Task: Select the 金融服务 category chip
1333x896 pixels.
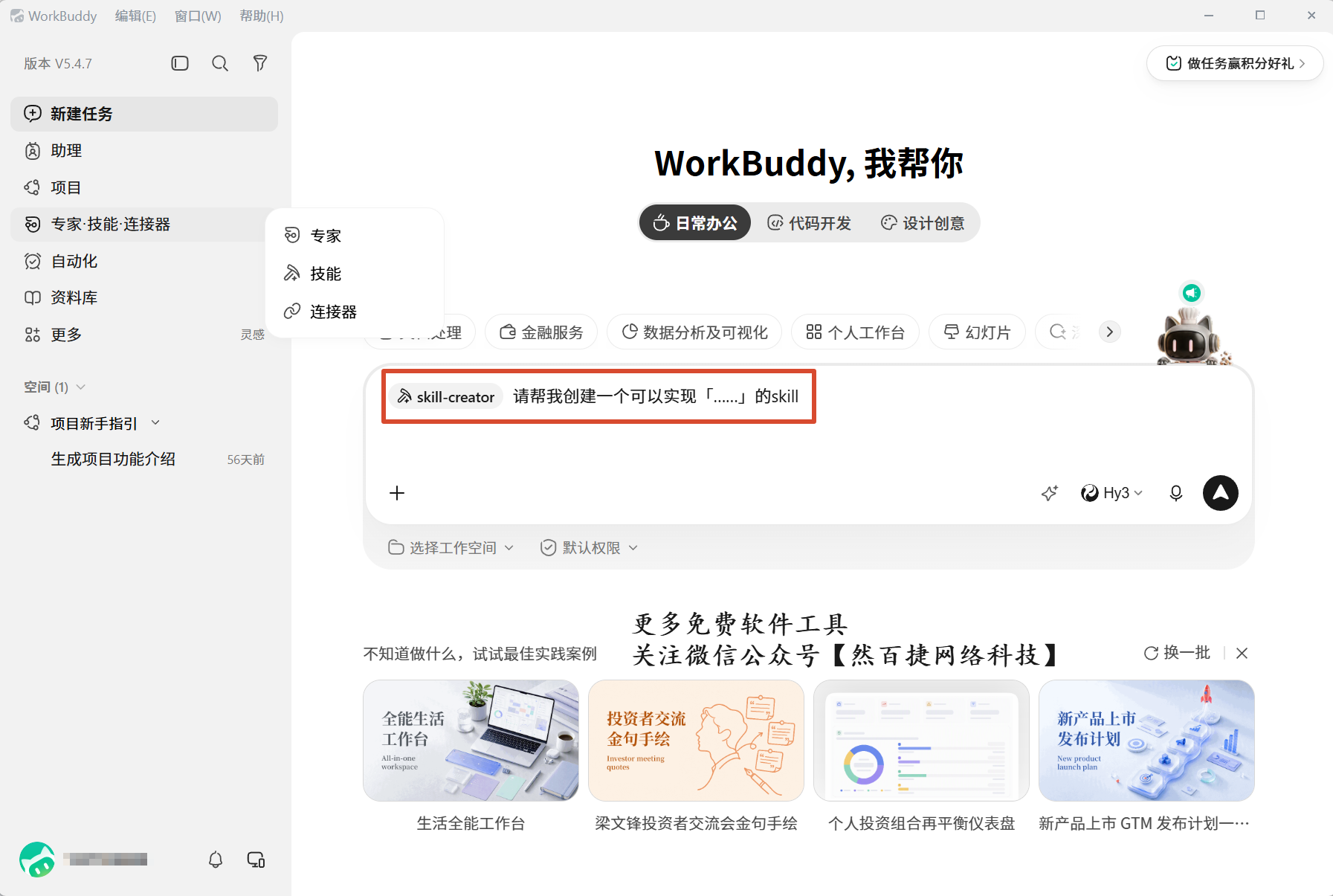Action: coord(541,332)
